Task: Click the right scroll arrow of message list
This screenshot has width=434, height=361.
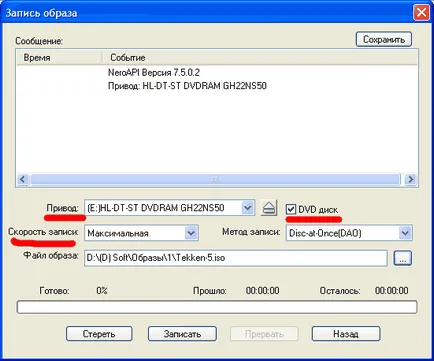Action: tap(411, 179)
